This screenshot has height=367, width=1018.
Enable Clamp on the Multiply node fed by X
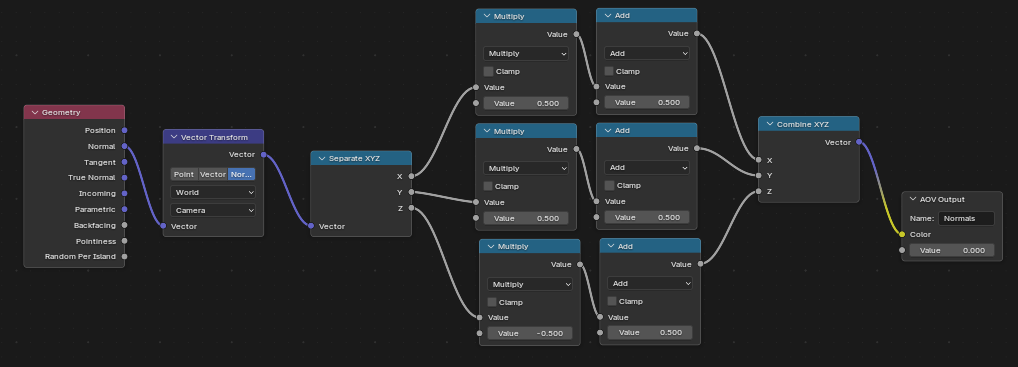(488, 71)
